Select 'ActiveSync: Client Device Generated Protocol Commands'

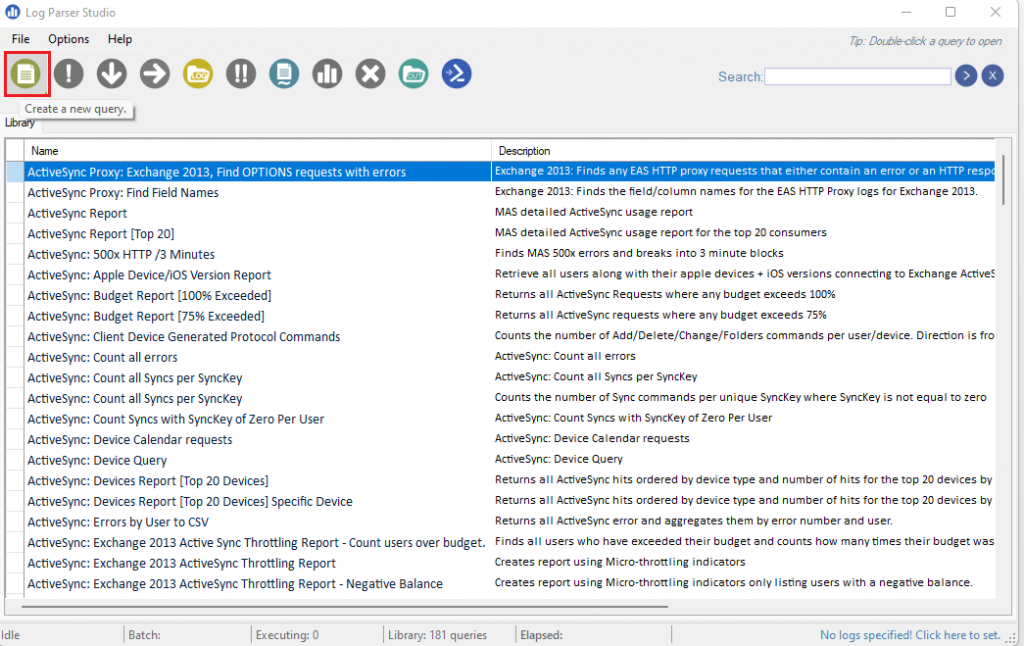coord(184,337)
